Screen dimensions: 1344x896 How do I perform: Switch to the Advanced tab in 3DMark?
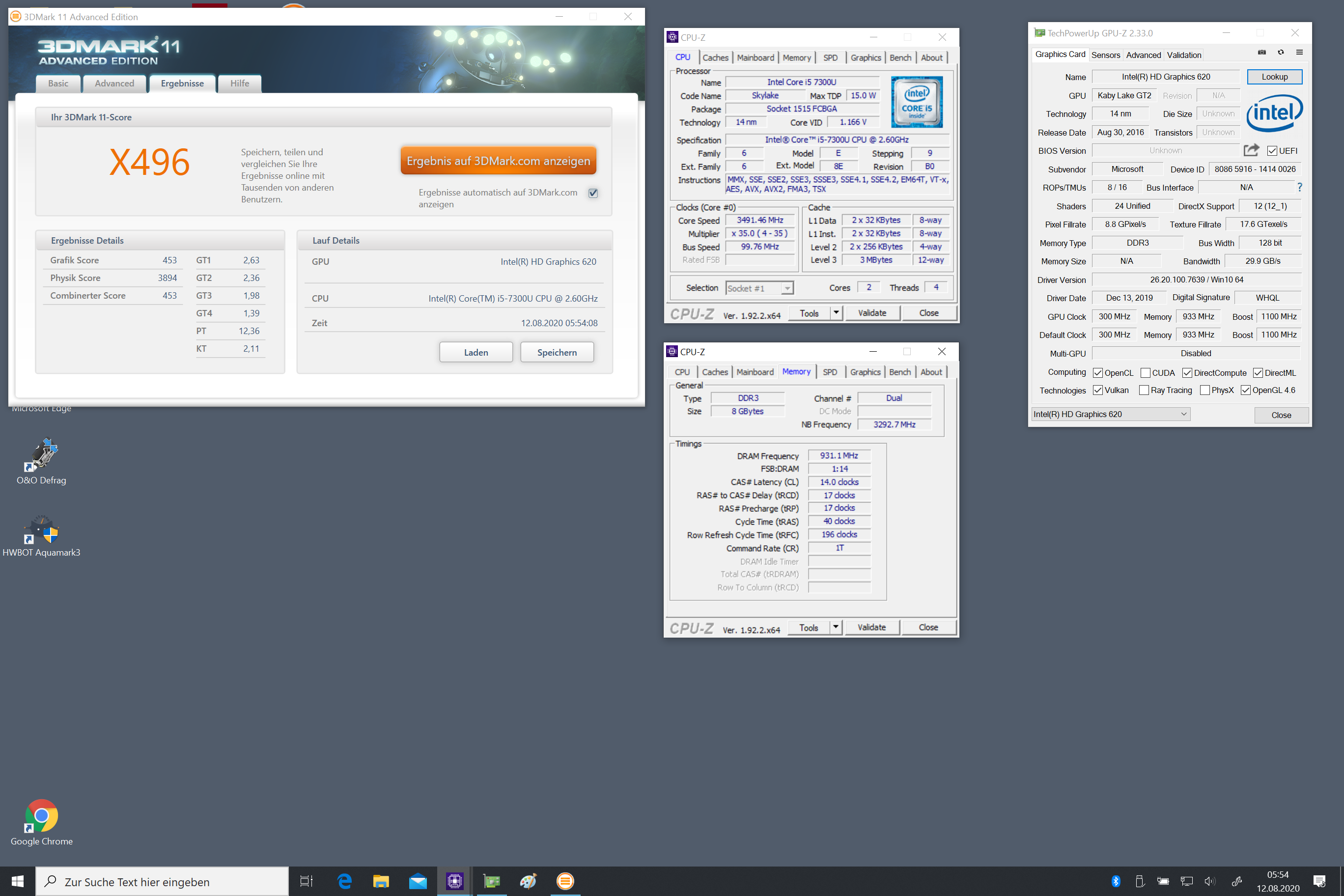[x=114, y=84]
